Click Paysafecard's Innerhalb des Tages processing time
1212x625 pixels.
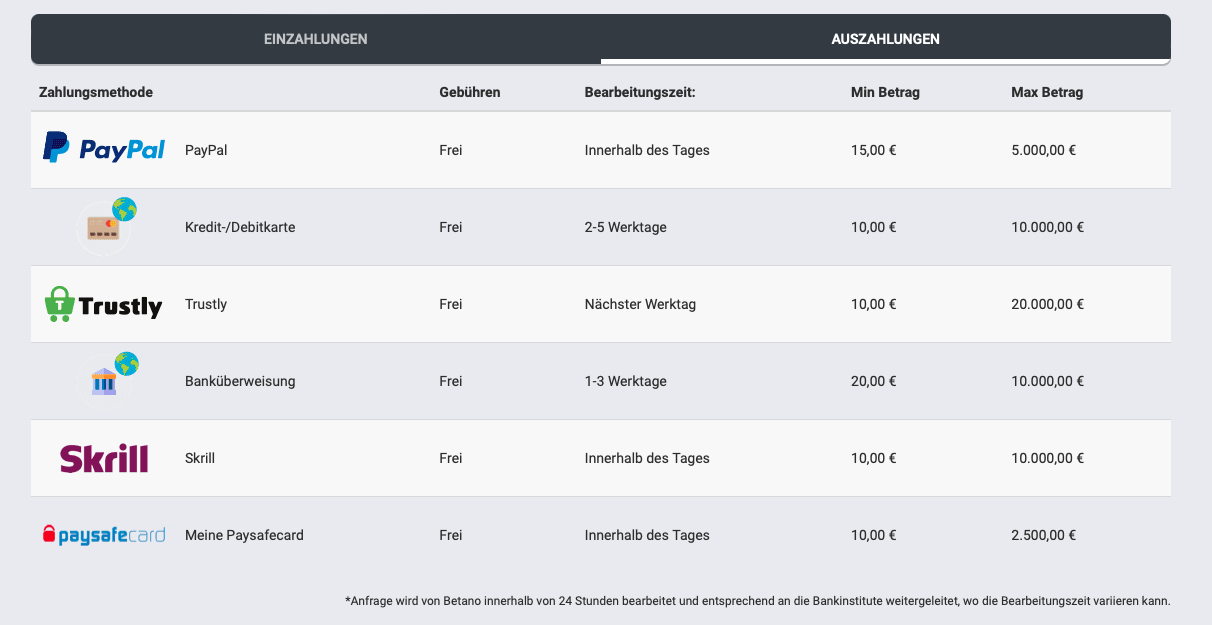pos(647,535)
